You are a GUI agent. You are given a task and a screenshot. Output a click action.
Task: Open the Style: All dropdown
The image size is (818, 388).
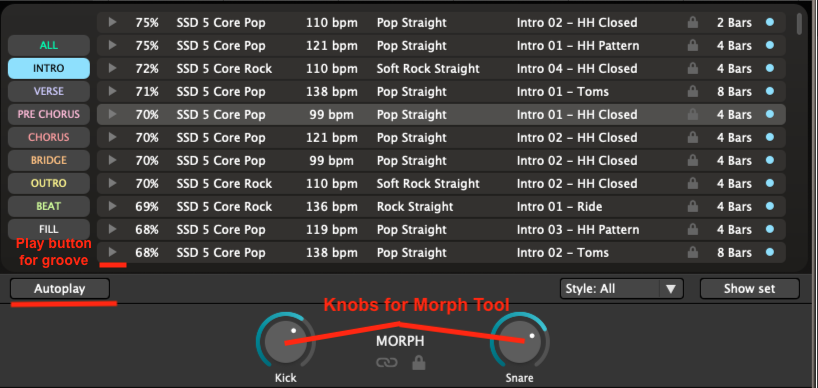[x=621, y=288]
